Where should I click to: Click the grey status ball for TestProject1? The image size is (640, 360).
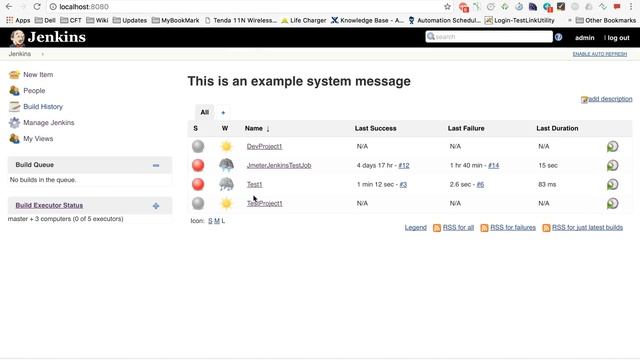coord(198,203)
